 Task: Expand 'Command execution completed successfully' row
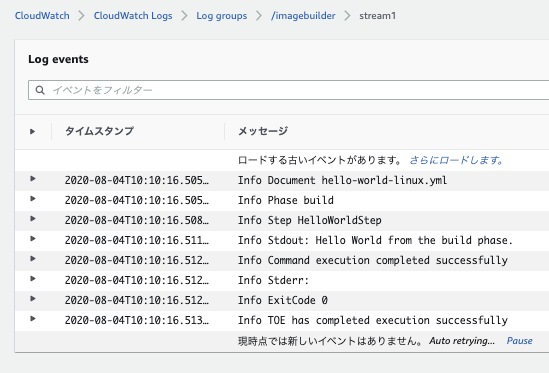pyautogui.click(x=33, y=259)
